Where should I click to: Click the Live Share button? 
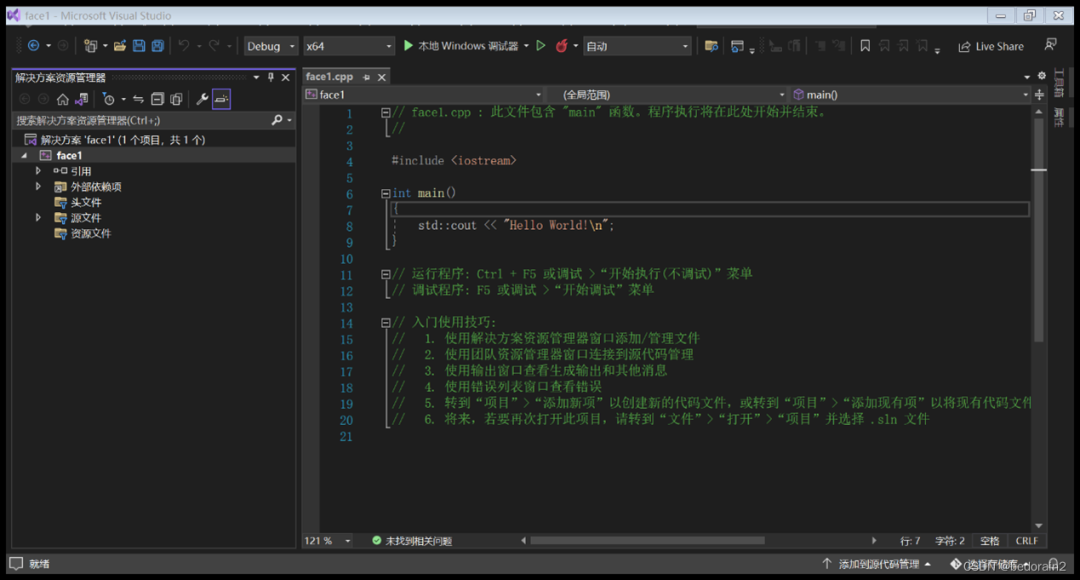tap(990, 46)
